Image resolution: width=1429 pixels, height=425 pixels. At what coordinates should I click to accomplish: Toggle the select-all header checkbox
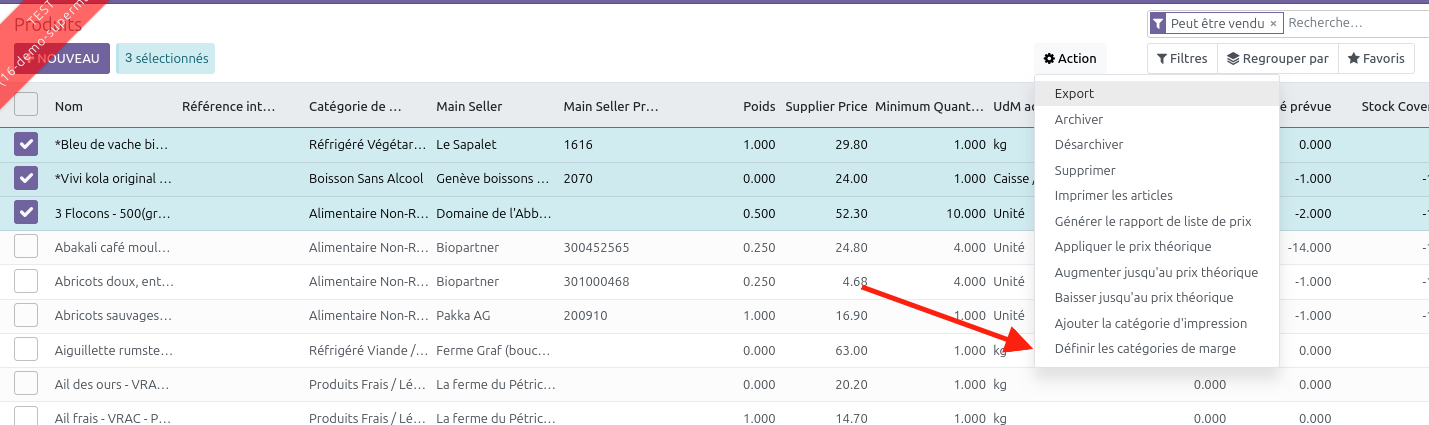tap(26, 105)
